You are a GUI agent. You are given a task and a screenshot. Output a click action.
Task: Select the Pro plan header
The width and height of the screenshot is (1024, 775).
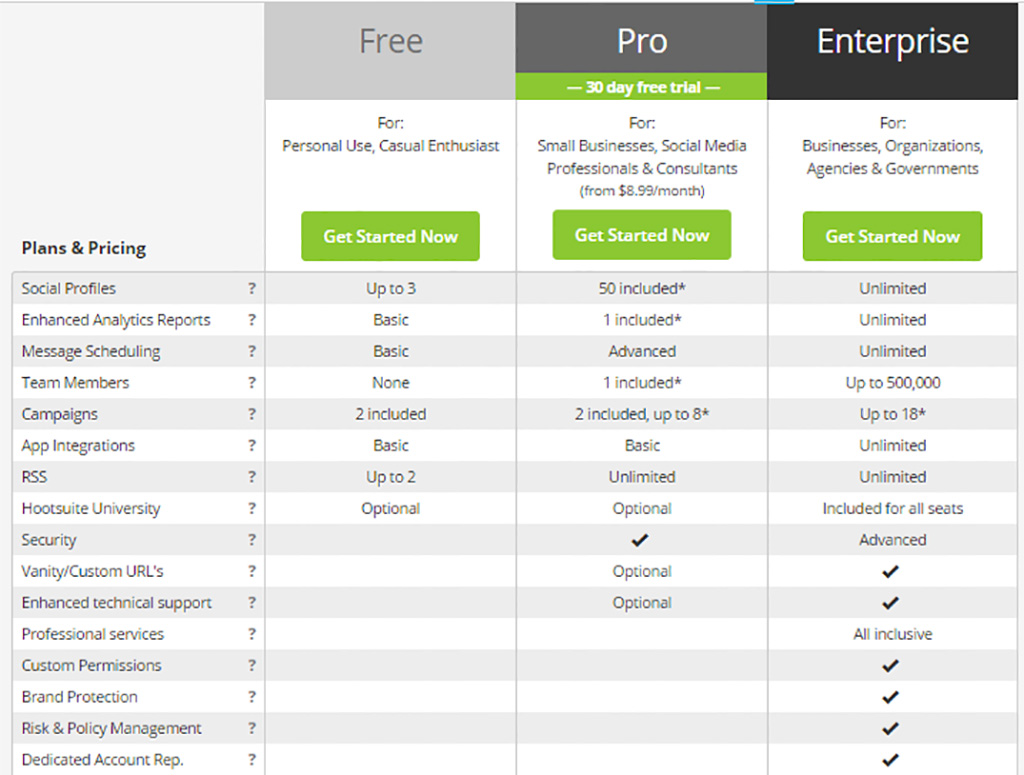click(641, 42)
